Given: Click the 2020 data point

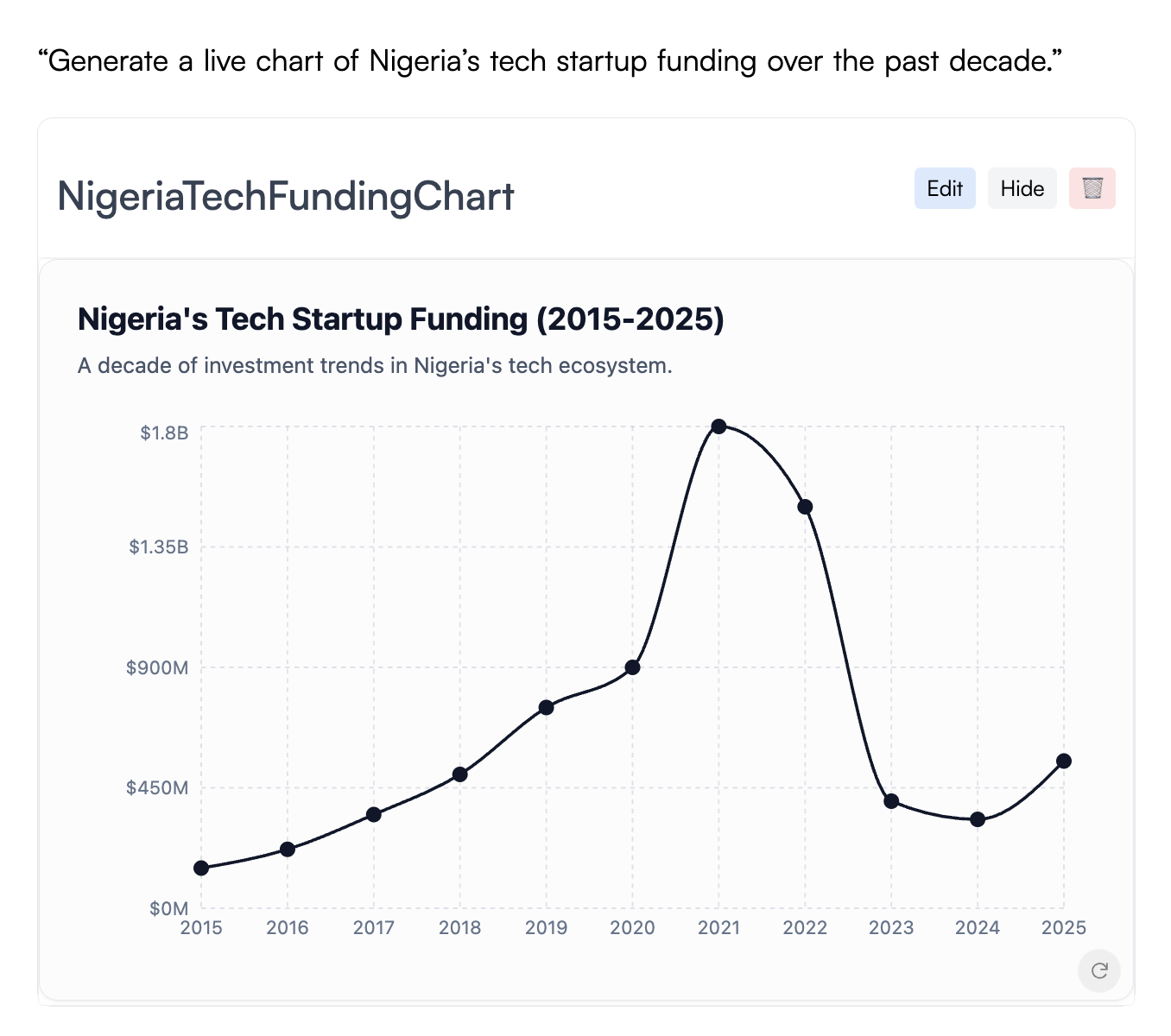Looking at the screenshot, I should point(632,667).
